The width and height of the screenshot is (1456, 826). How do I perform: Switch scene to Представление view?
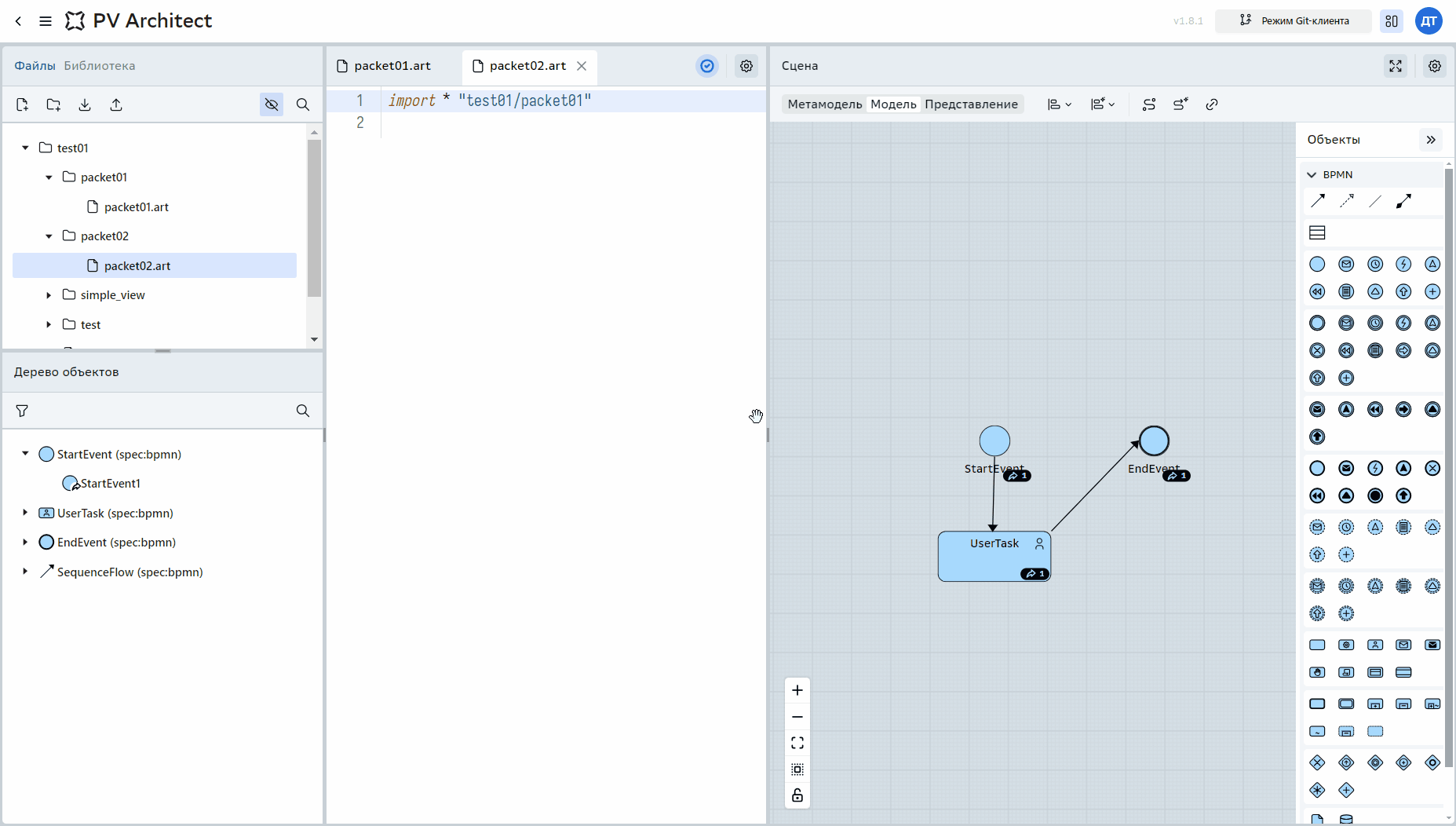971,104
